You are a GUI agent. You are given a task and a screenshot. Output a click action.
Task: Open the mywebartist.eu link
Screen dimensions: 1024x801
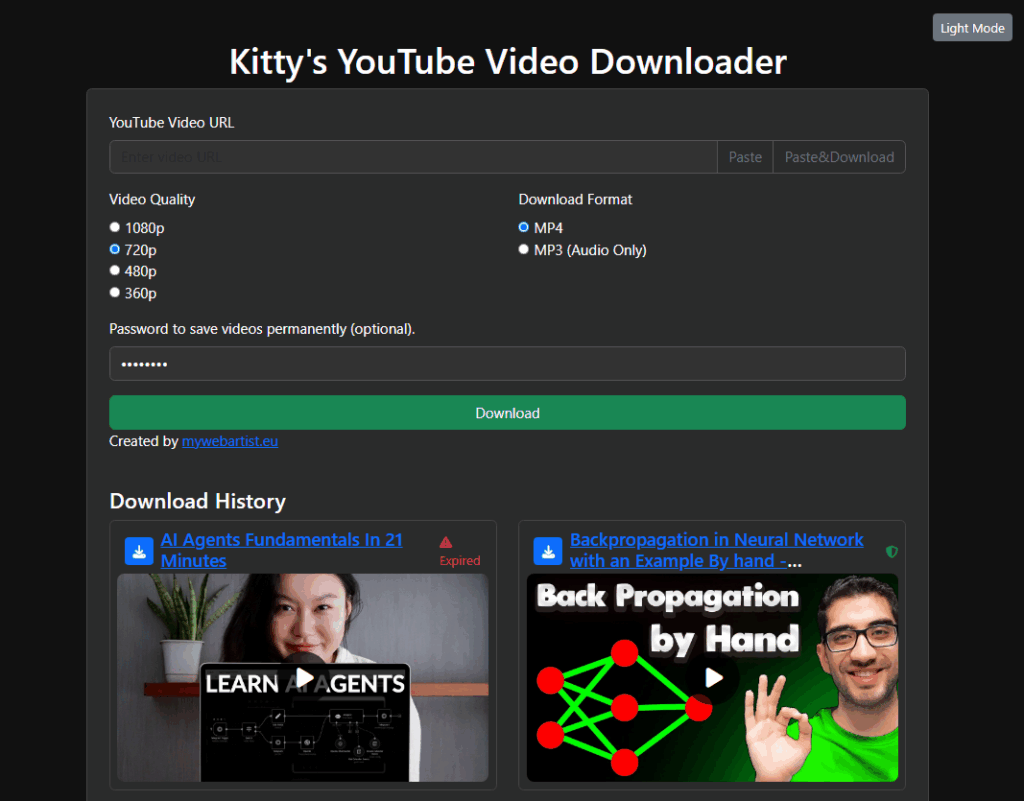click(230, 441)
